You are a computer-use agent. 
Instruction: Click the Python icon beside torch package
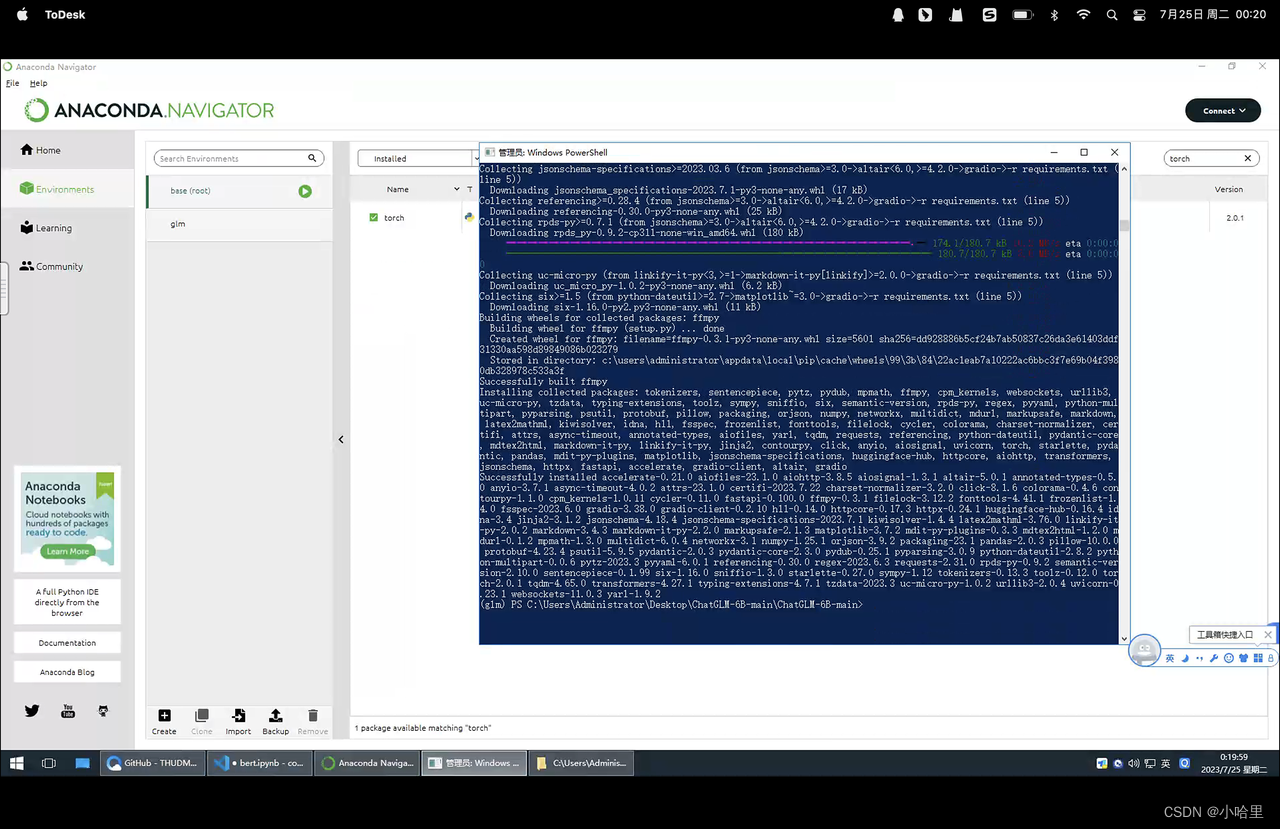[469, 217]
